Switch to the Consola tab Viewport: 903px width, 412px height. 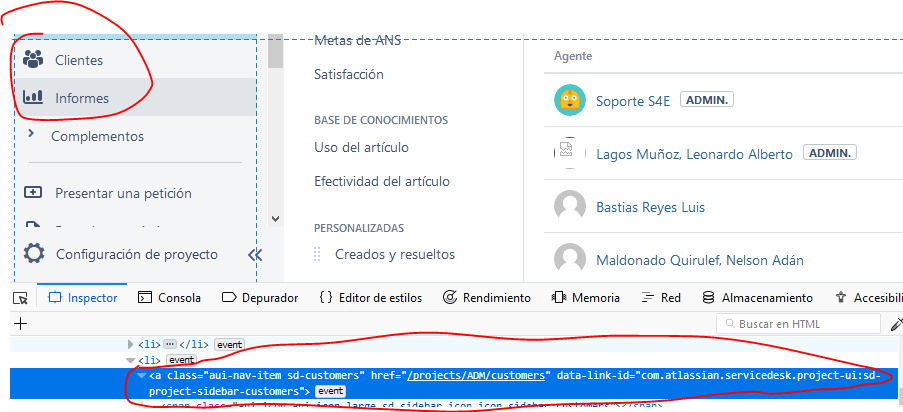169,298
